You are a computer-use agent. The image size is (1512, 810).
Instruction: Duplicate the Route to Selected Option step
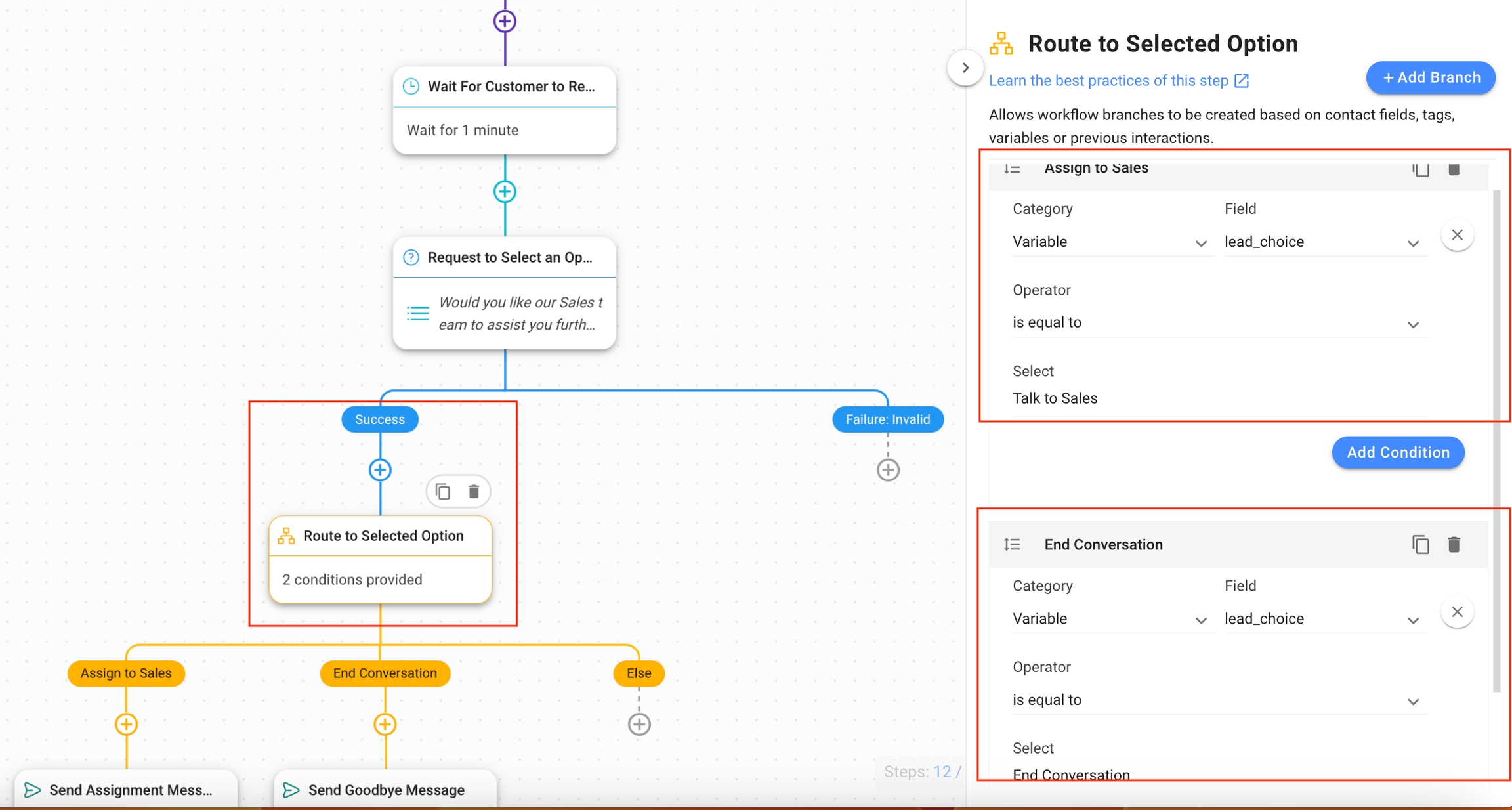pos(442,491)
